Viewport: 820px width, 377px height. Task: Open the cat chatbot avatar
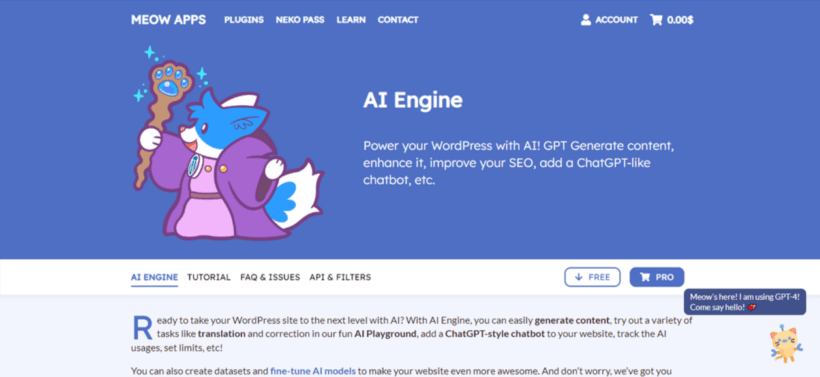click(x=785, y=343)
